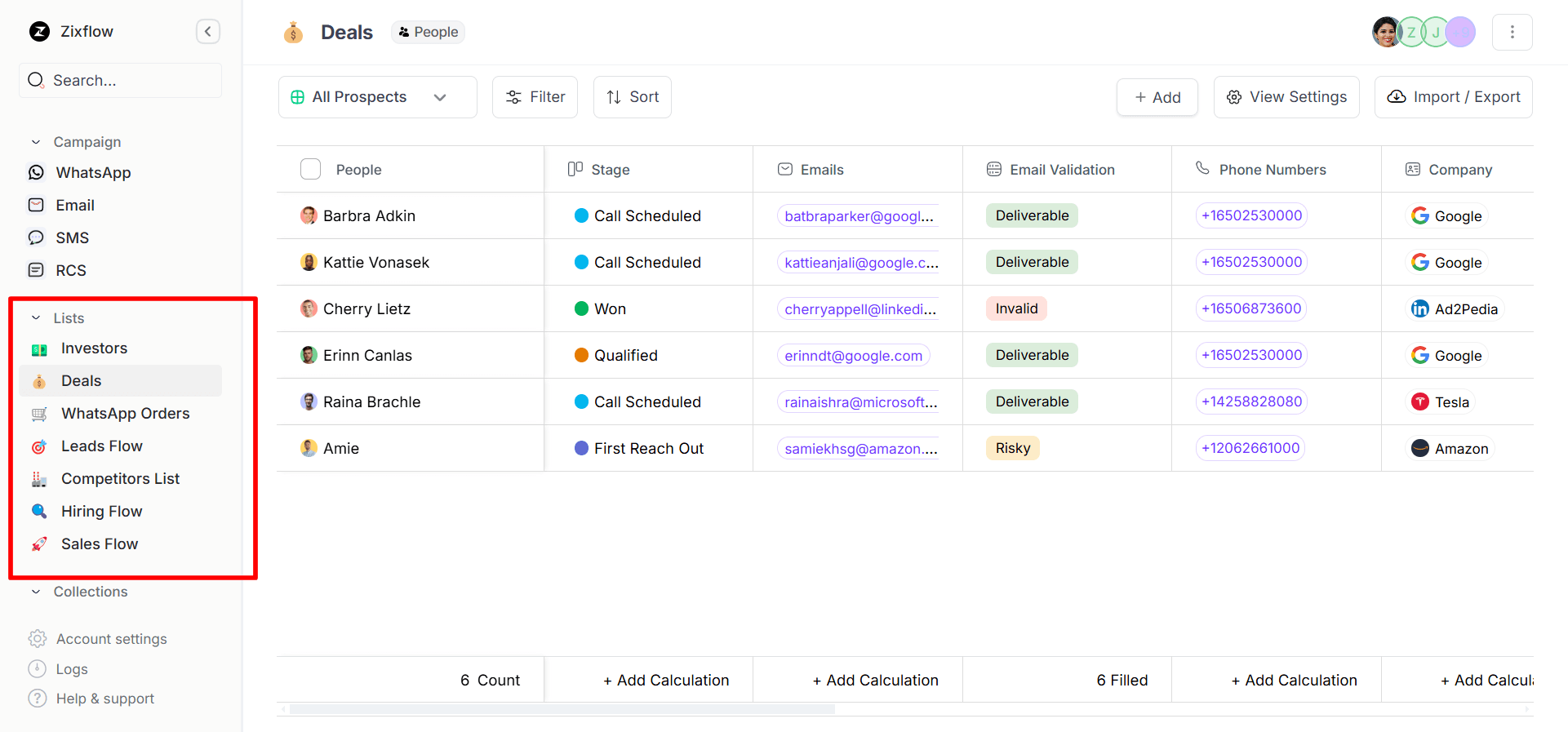
Task: Switch to the Leads Flow list
Action: pyautogui.click(x=101, y=446)
